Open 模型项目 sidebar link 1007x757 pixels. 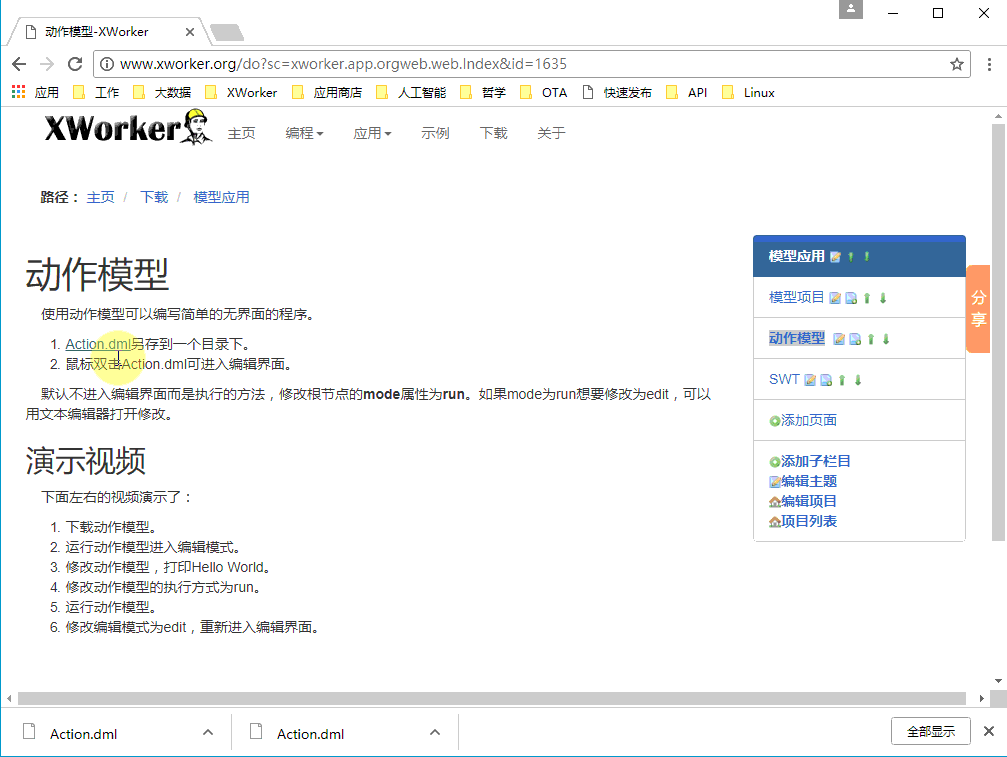coord(796,297)
